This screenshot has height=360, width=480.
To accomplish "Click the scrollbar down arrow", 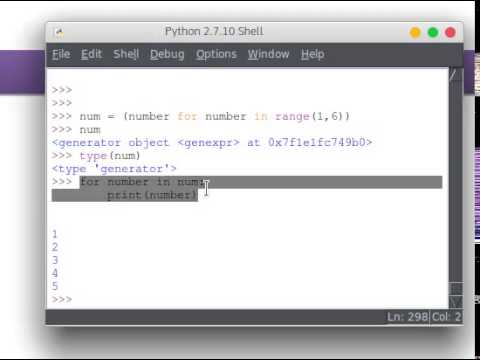I will point(455,302).
